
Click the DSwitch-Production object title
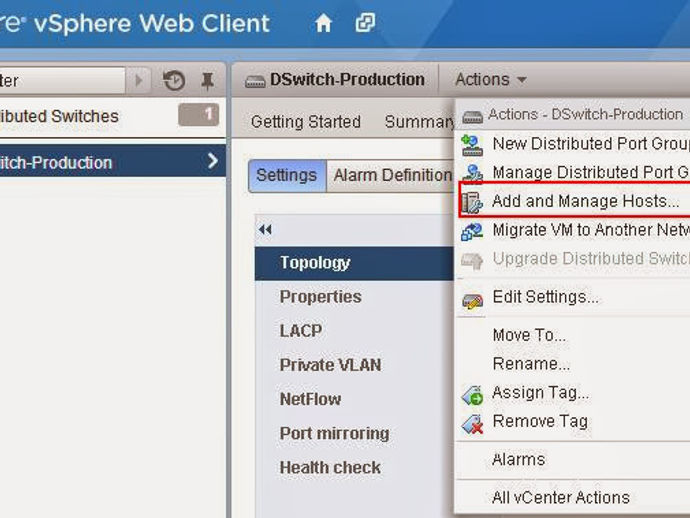[x=347, y=80]
